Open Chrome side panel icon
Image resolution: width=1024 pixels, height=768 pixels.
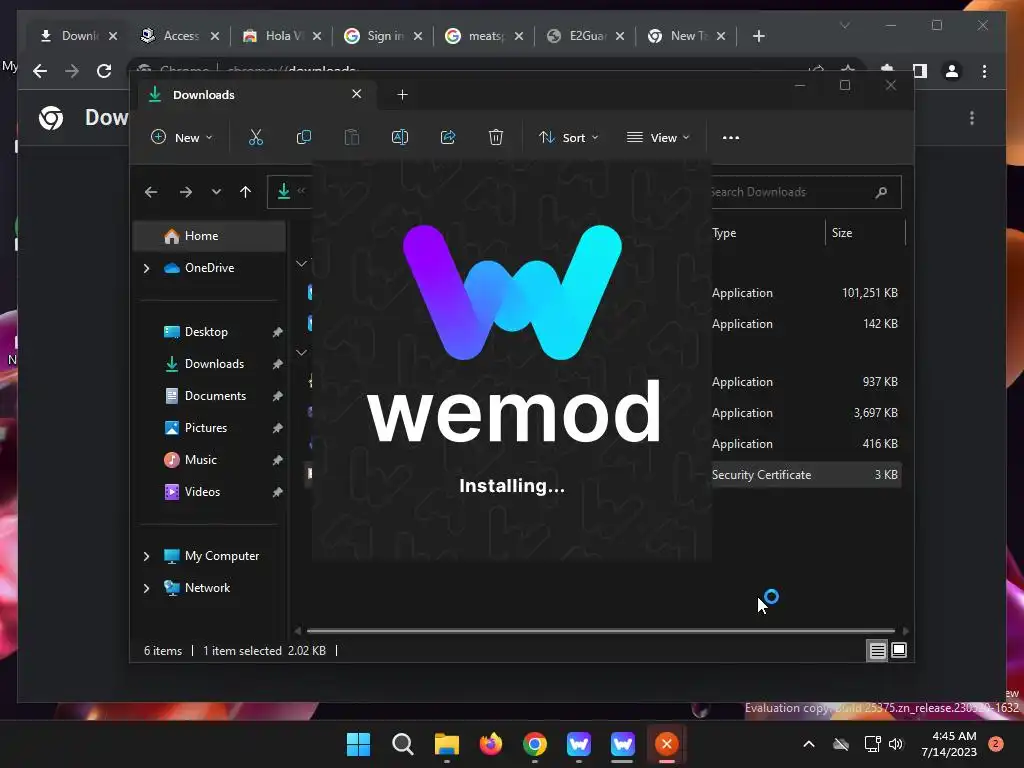(x=920, y=71)
